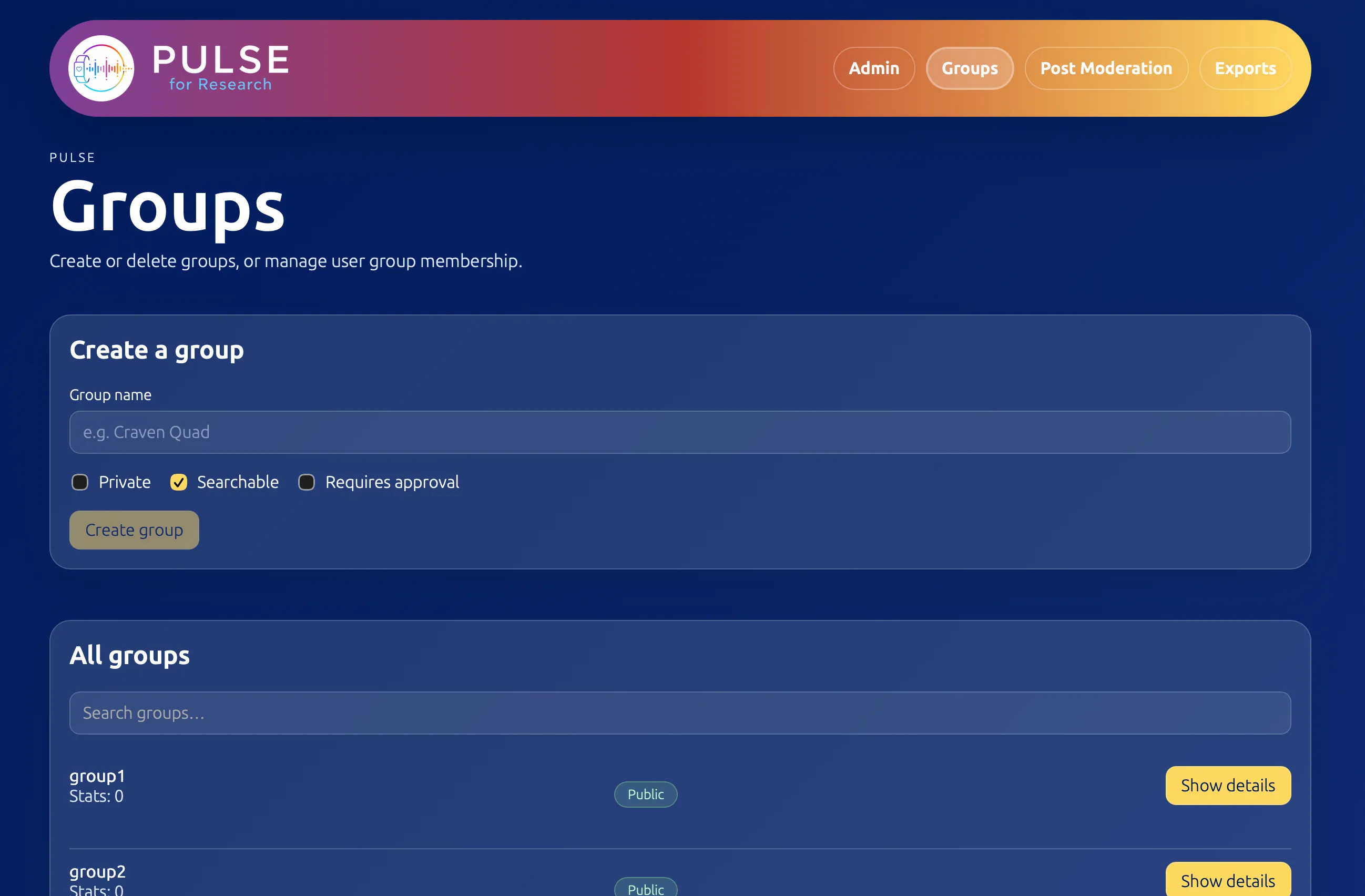Viewport: 1365px width, 896px height.
Task: Open the Exports tab
Action: [1245, 68]
